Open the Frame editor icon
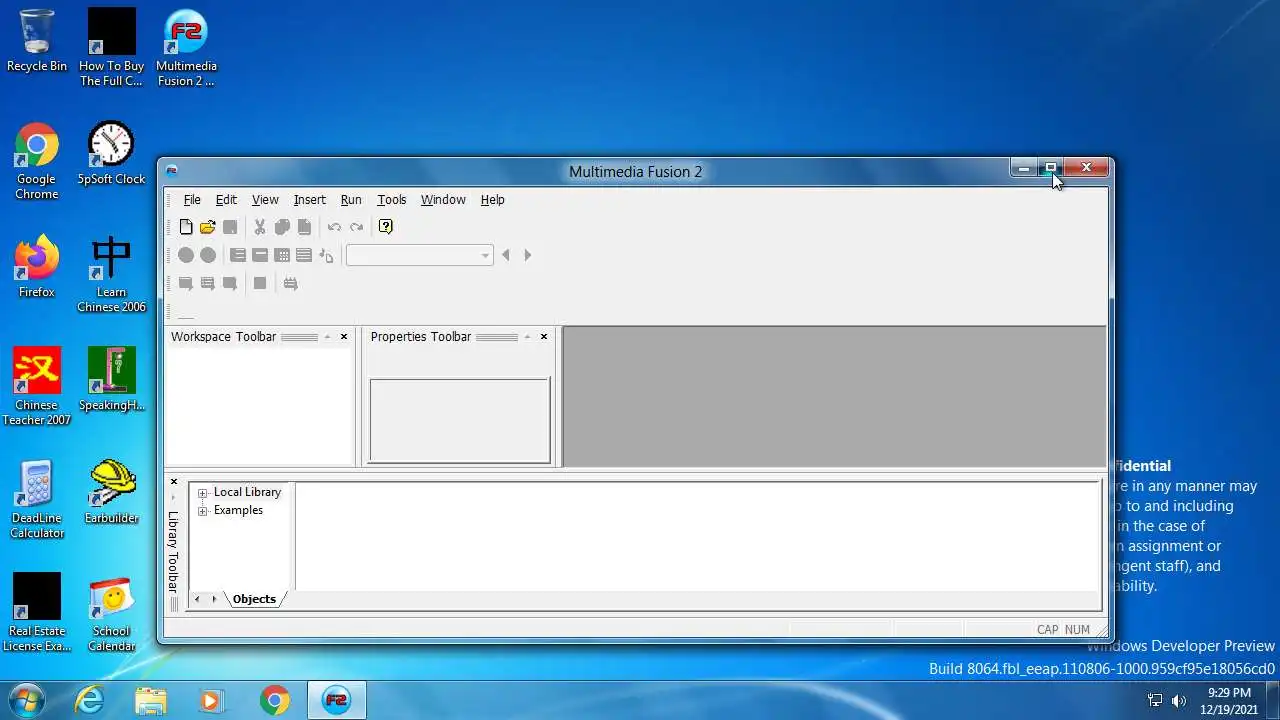1280x720 pixels. tap(260, 255)
